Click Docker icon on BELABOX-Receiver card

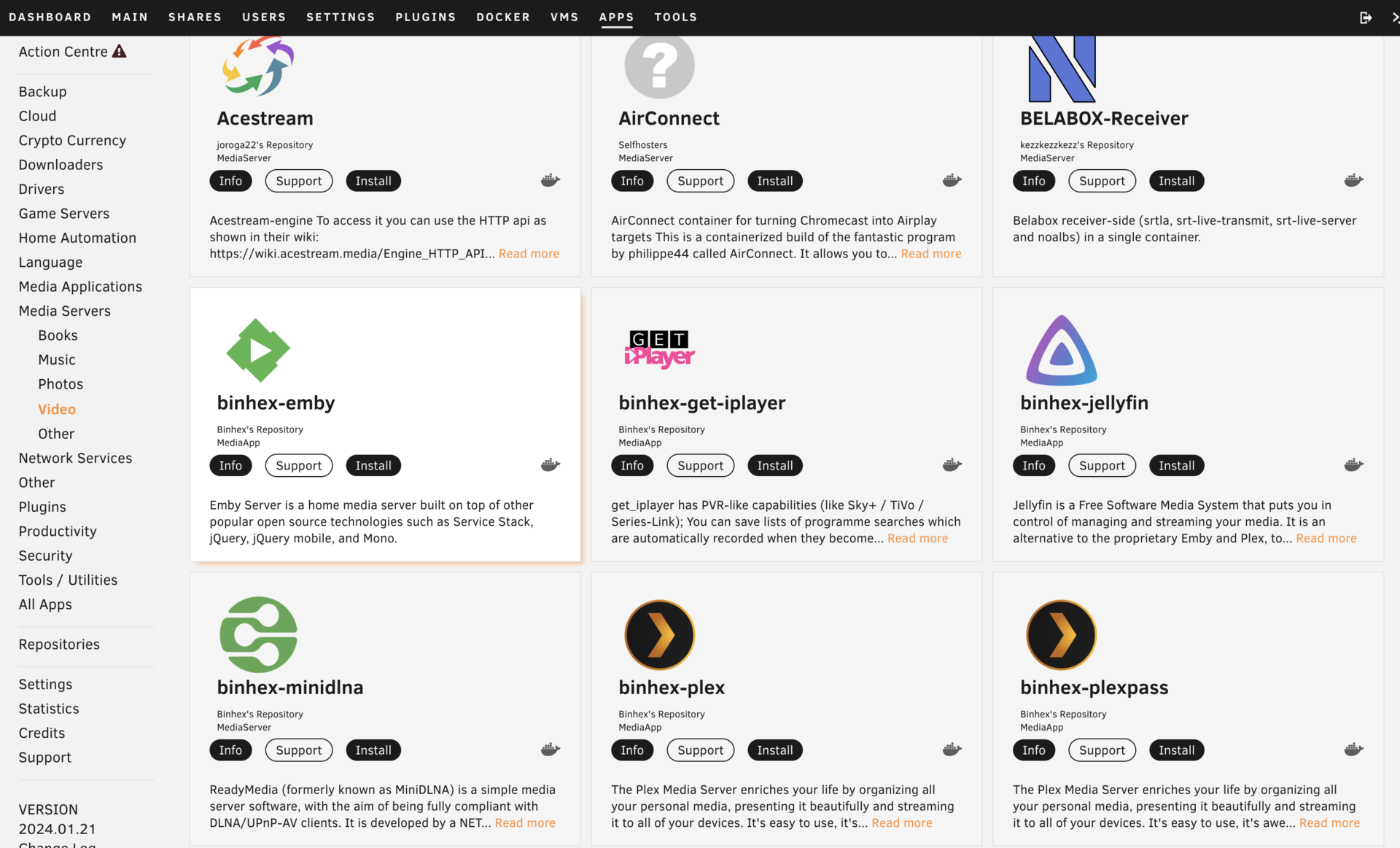[x=1354, y=180]
